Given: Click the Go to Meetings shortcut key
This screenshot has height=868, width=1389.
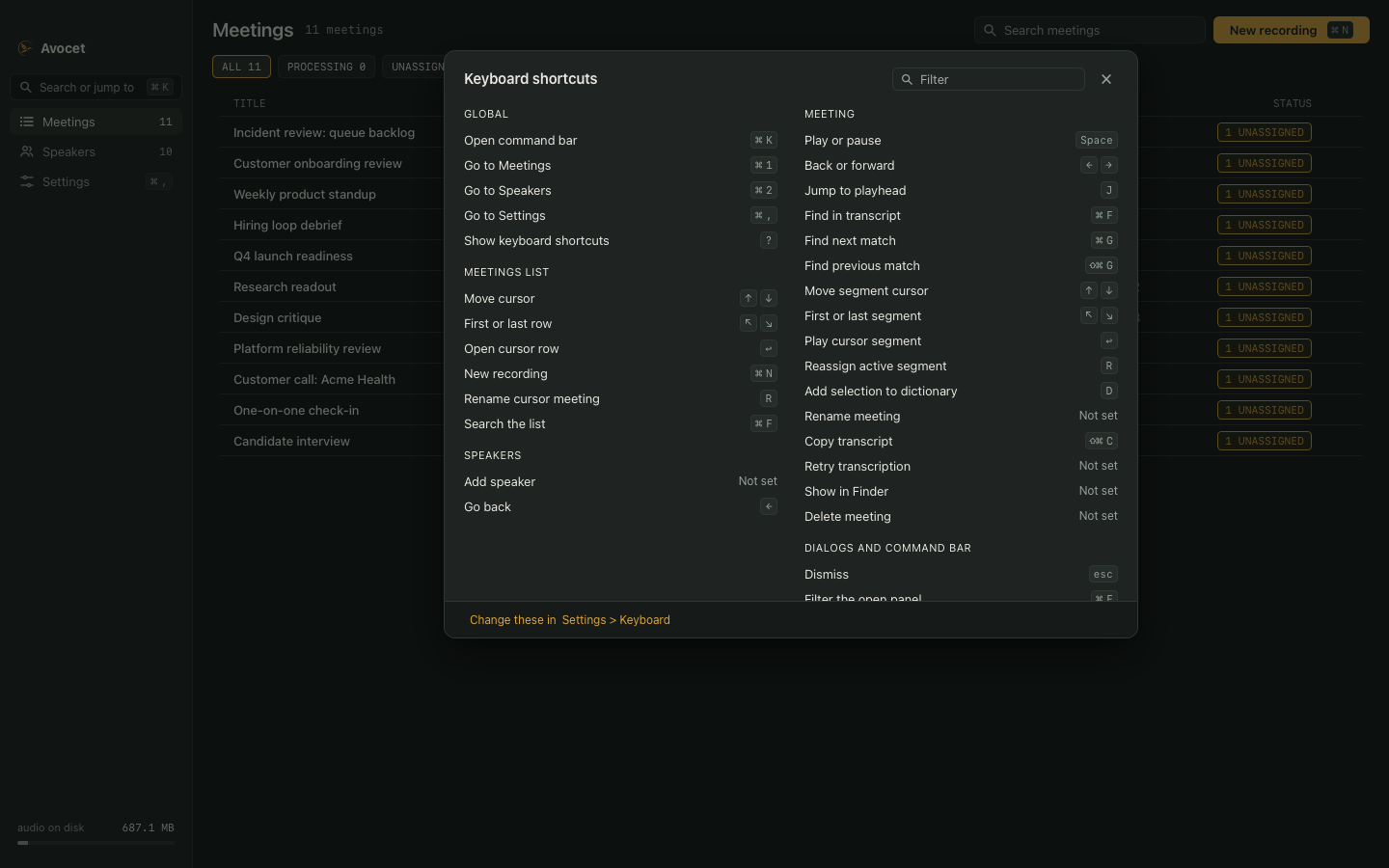Looking at the screenshot, I should (764, 165).
